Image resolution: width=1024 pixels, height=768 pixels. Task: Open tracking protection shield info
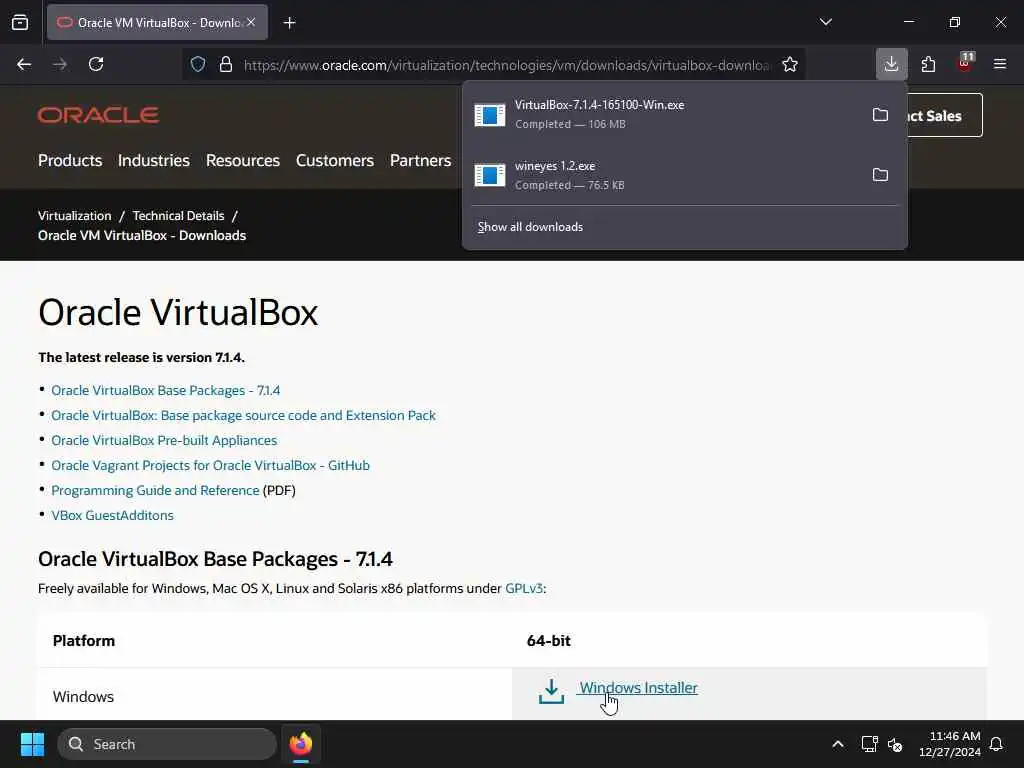[198, 64]
